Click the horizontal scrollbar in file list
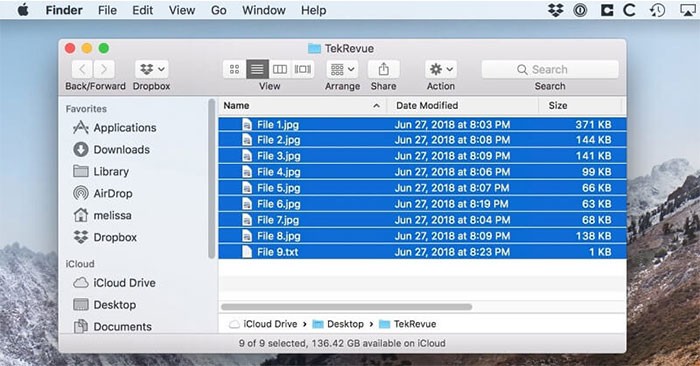The height and width of the screenshot is (366, 700). click(x=346, y=307)
